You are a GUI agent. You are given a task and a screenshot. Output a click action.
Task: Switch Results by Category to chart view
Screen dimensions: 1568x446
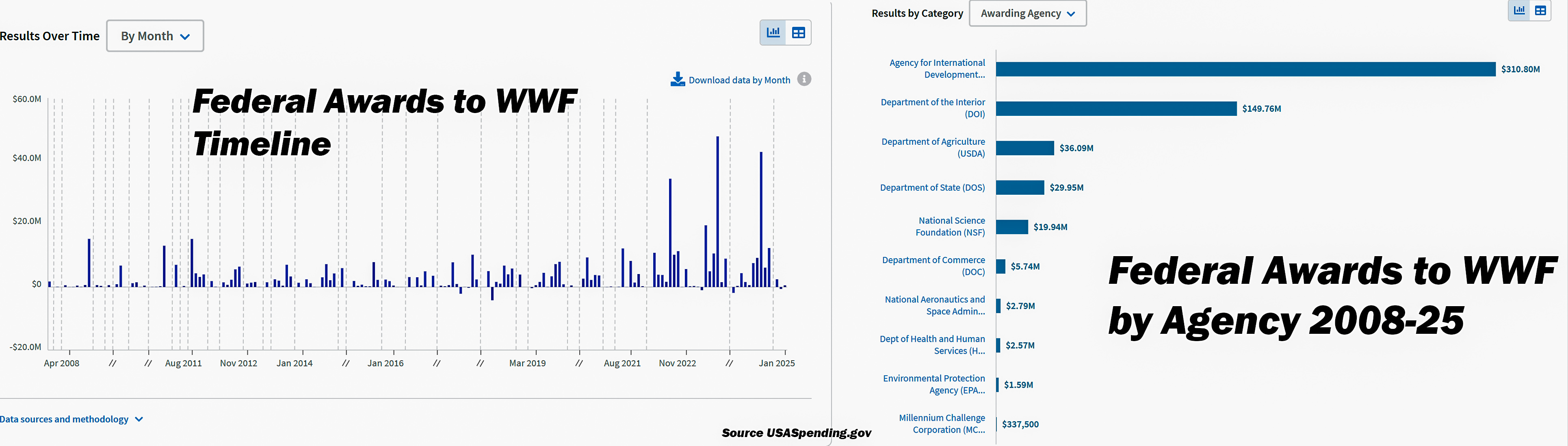(x=1519, y=10)
